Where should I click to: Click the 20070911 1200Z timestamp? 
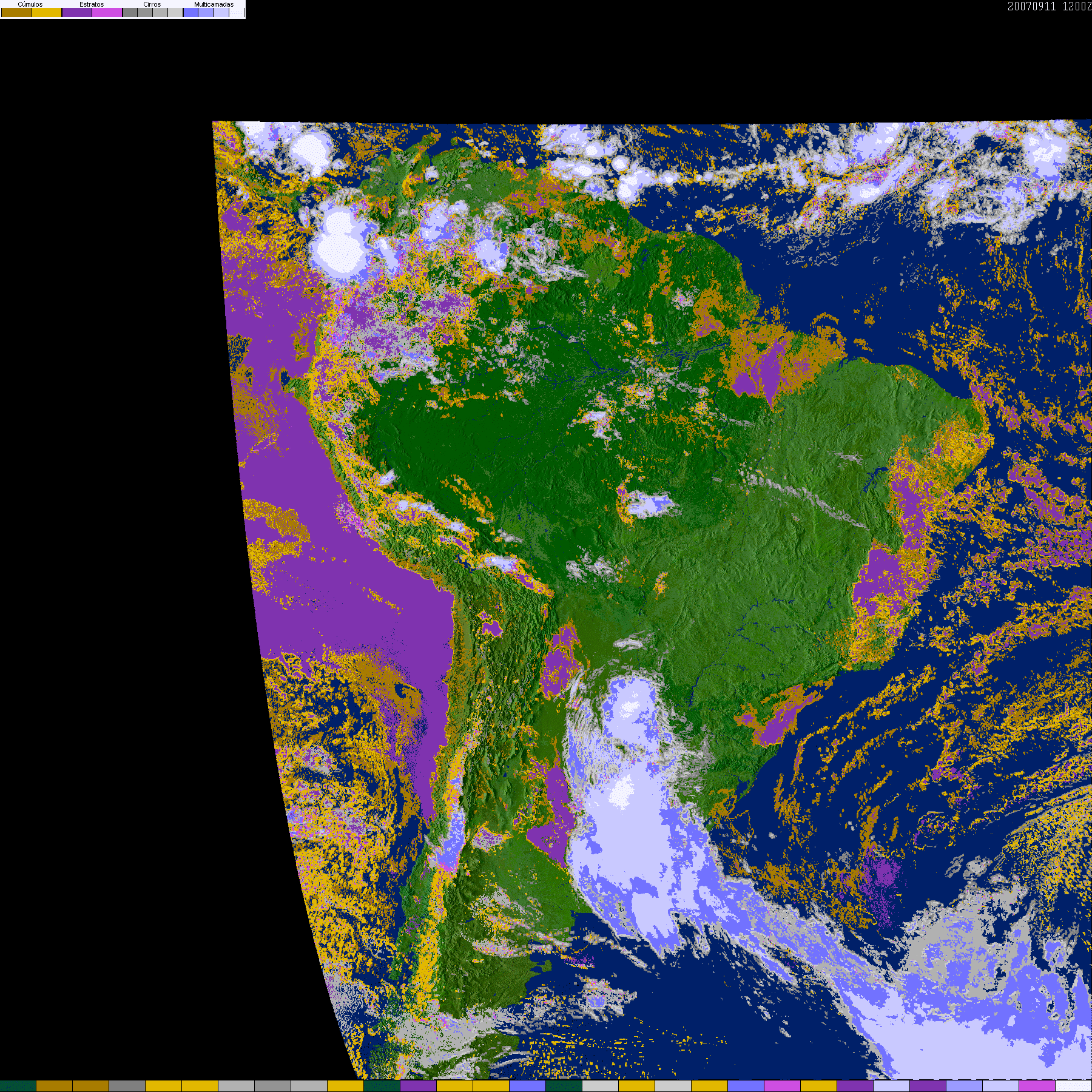[x=1050, y=6]
